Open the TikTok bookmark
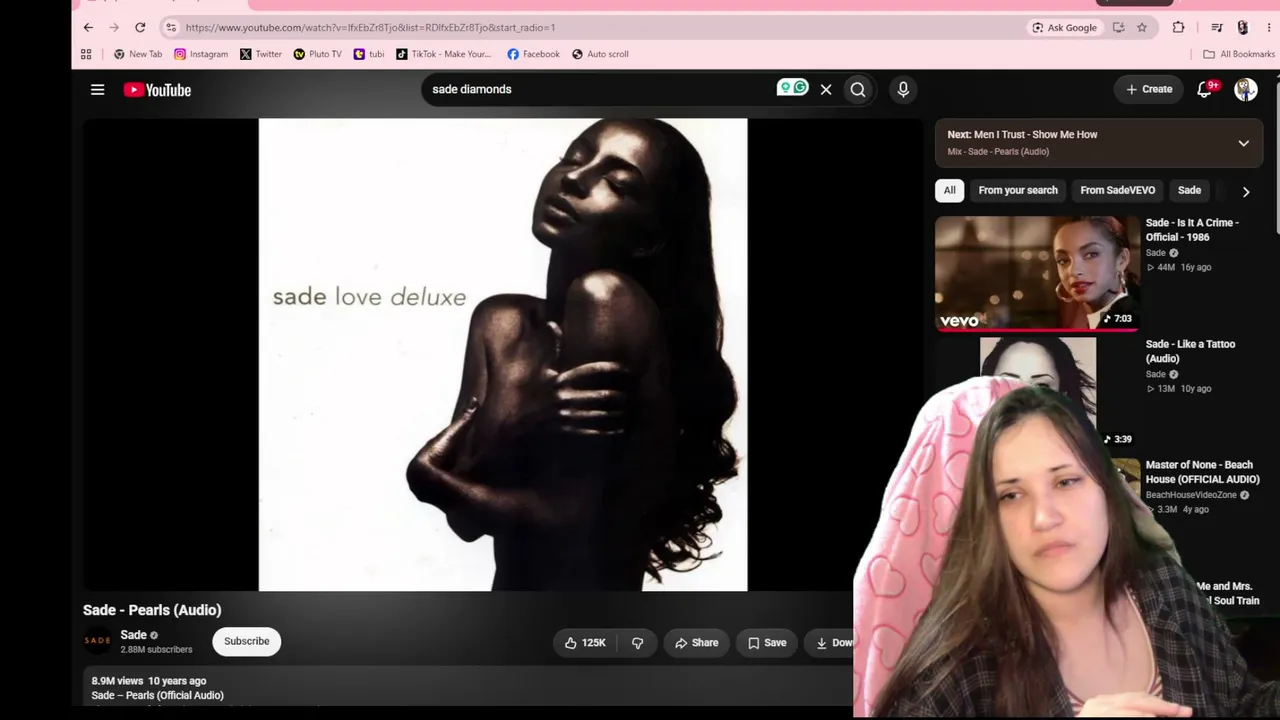The height and width of the screenshot is (720, 1280). click(444, 54)
